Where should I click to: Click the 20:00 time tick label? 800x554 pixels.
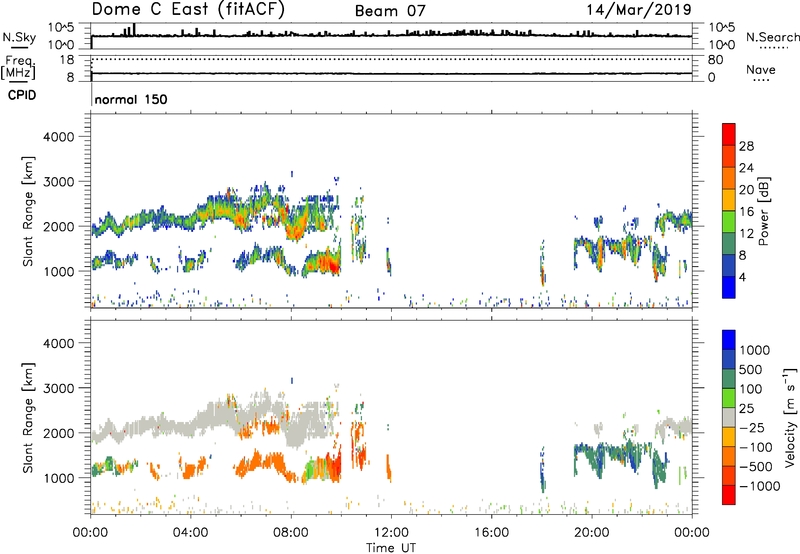[591, 533]
